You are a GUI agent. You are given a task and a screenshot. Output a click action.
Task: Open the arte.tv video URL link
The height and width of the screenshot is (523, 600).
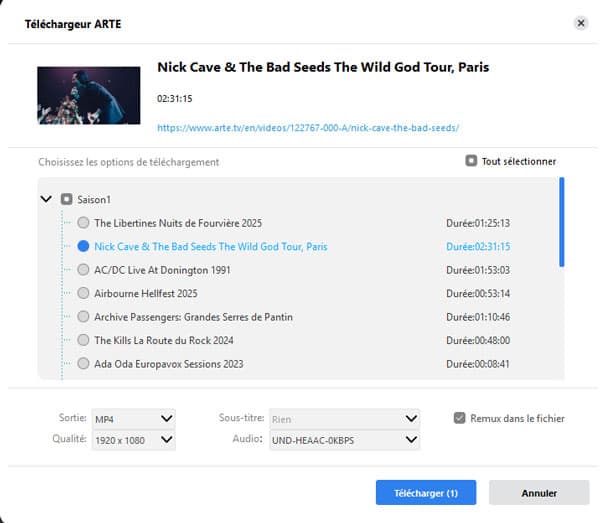point(308,128)
